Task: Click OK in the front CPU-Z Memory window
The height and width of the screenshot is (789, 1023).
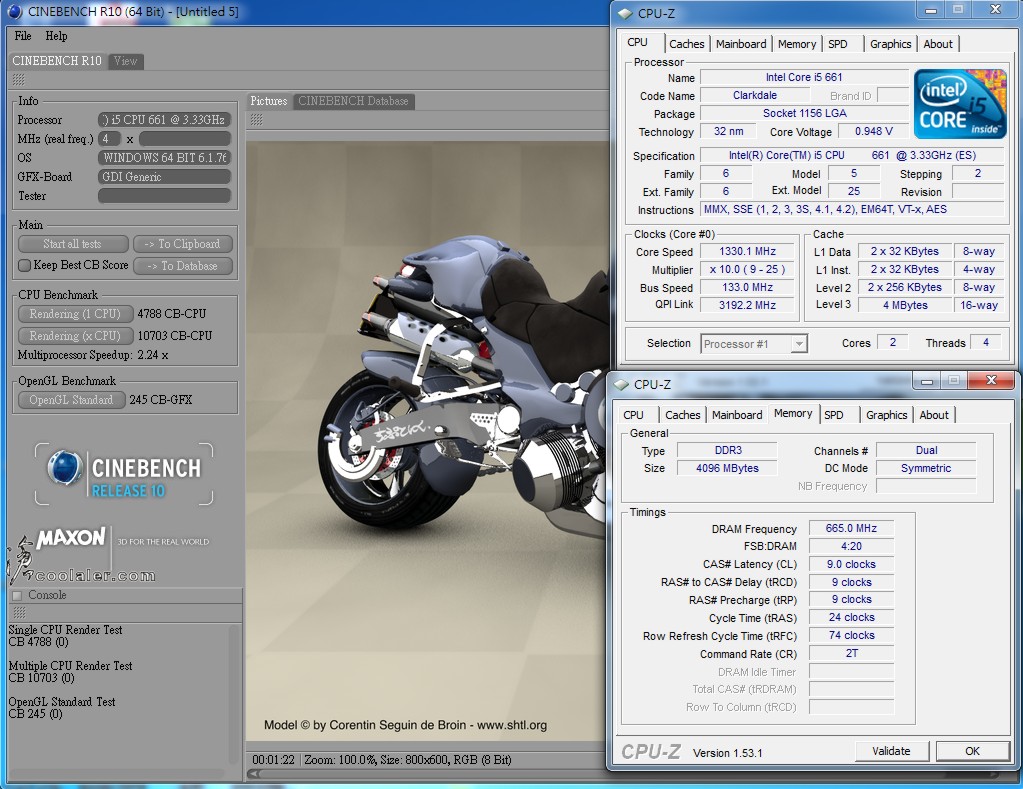Action: [972, 751]
